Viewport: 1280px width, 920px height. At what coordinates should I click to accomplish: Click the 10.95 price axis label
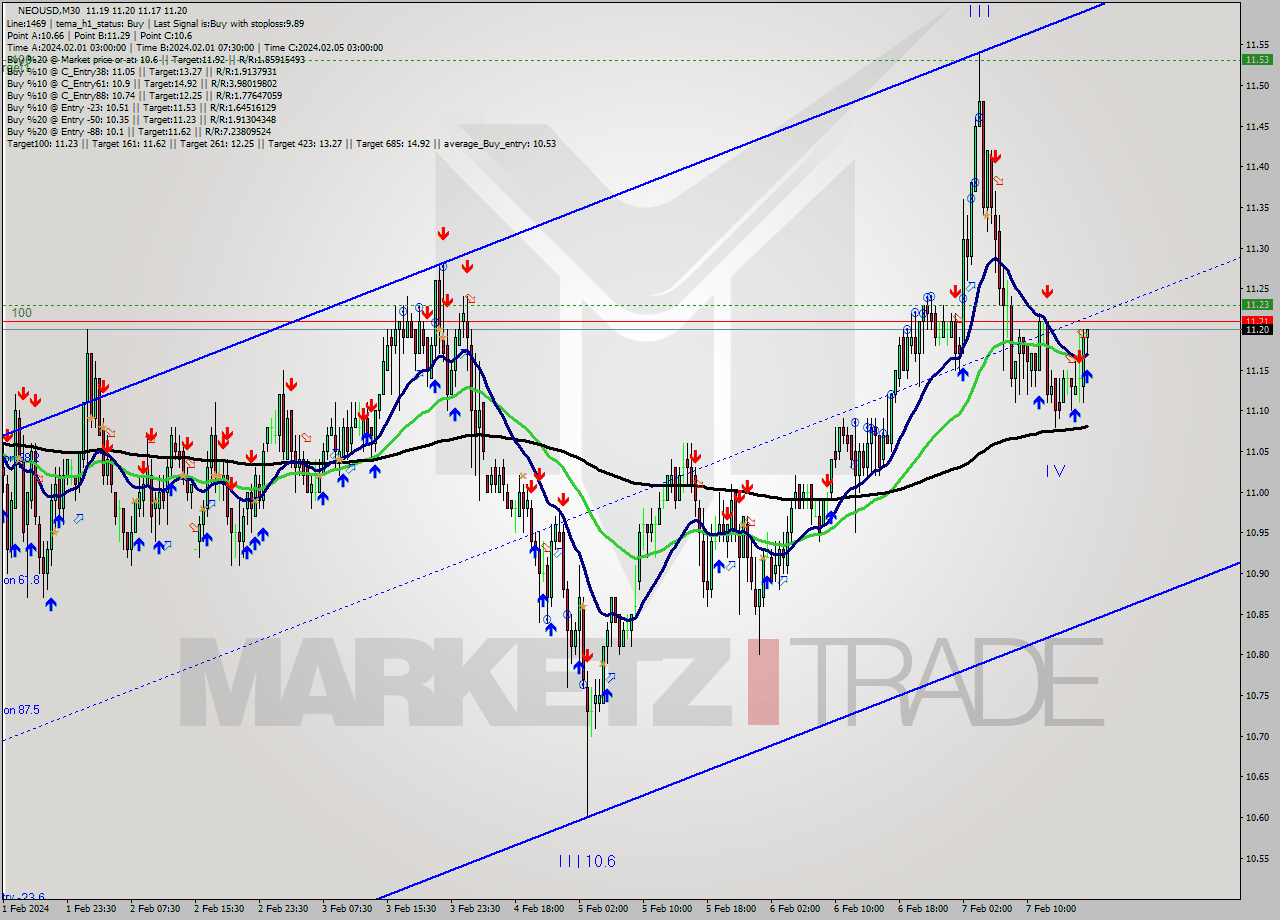pyautogui.click(x=1257, y=533)
